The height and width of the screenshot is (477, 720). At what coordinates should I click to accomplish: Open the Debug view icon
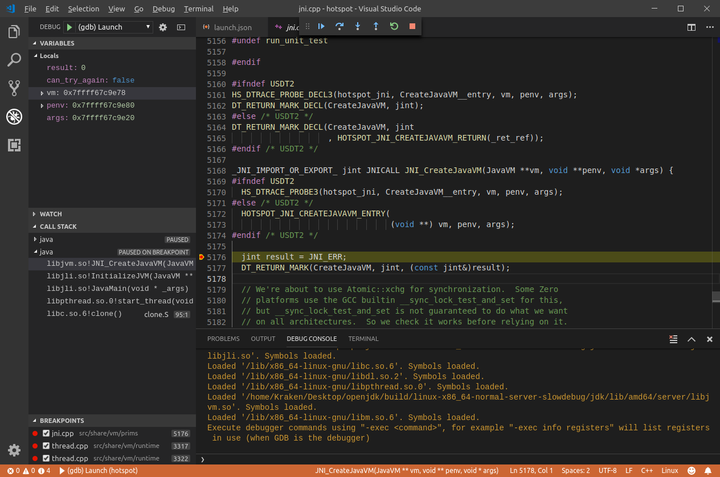tap(14, 117)
